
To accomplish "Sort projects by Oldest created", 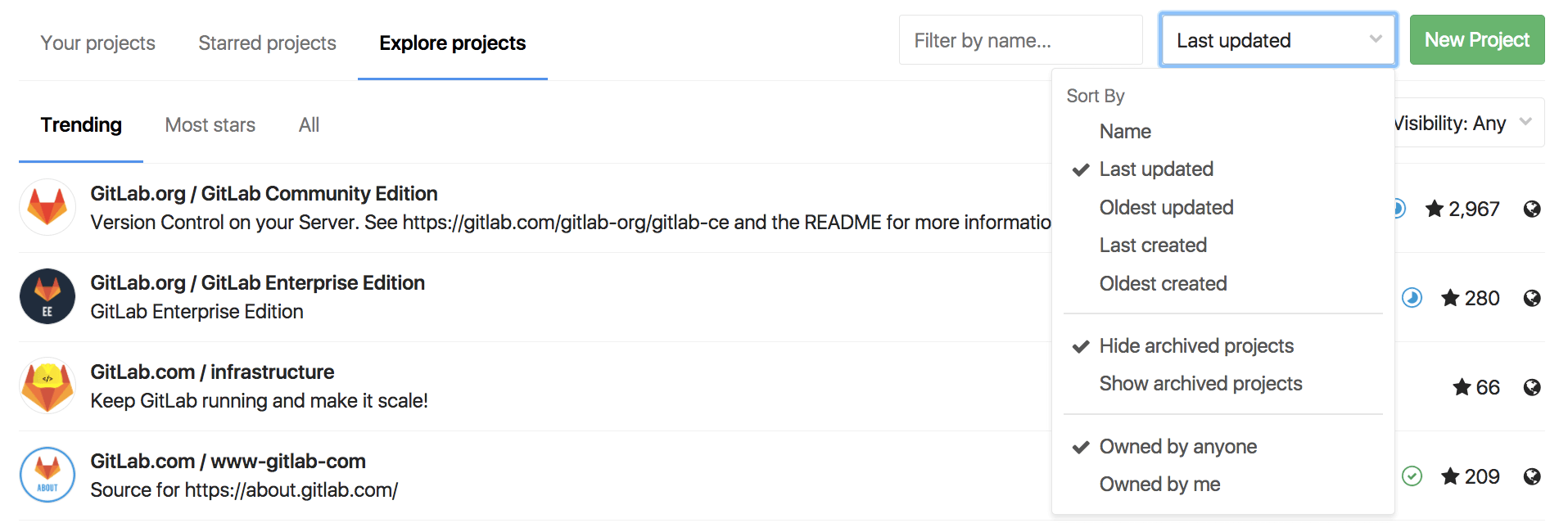I will tap(1163, 284).
